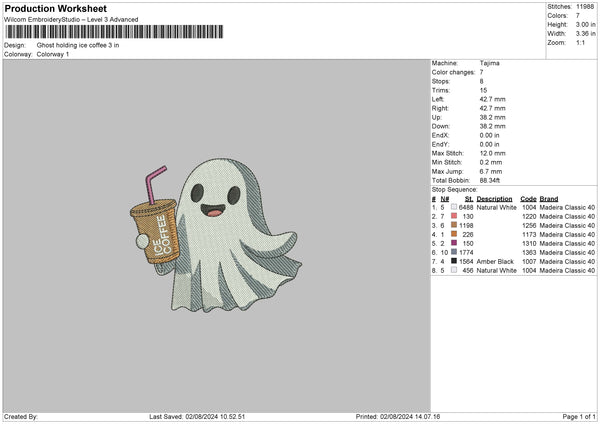The width and height of the screenshot is (600, 424).
Task: Click the max stitch value '12.0 mm'
Action: click(492, 153)
